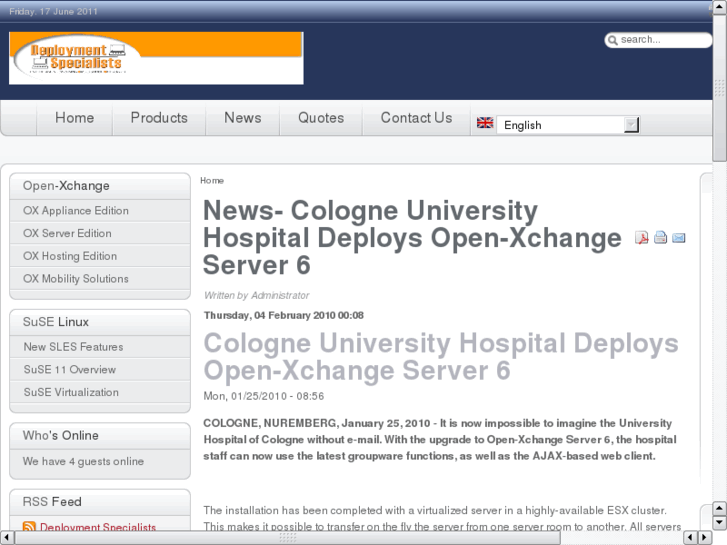
Task: Open the Home menu item
Action: (x=75, y=118)
